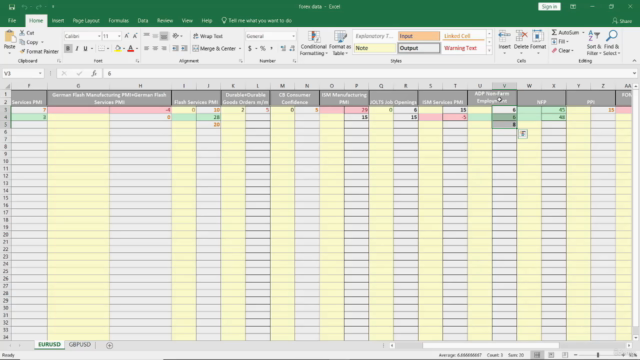Switch to Page Layout view icon
The height and width of the screenshot is (360, 640).
click(551, 355)
